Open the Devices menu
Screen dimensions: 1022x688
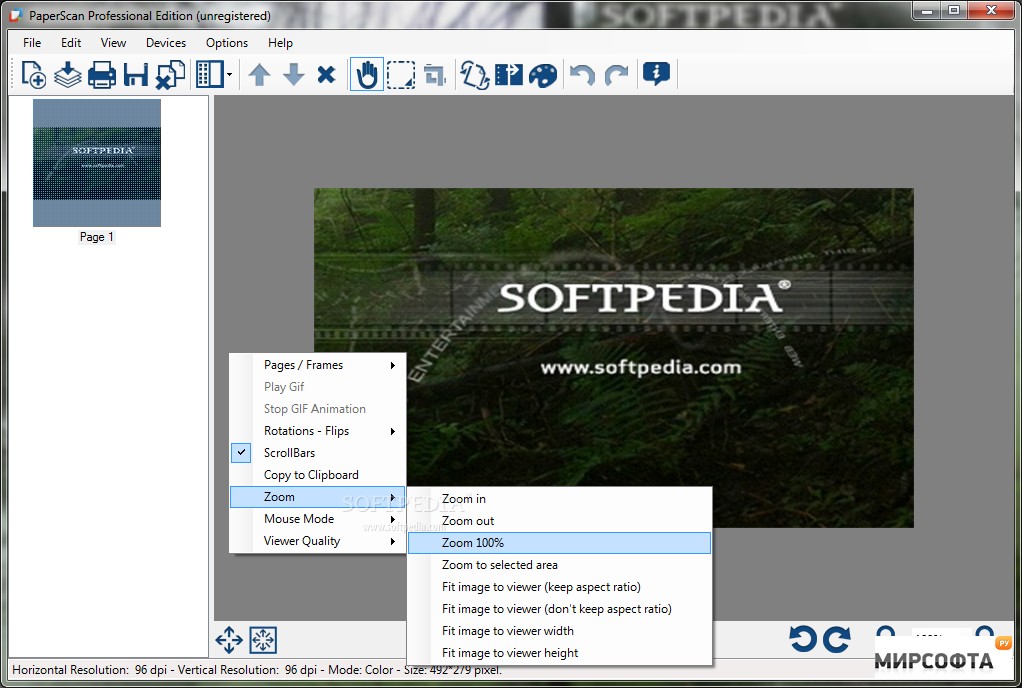point(165,43)
